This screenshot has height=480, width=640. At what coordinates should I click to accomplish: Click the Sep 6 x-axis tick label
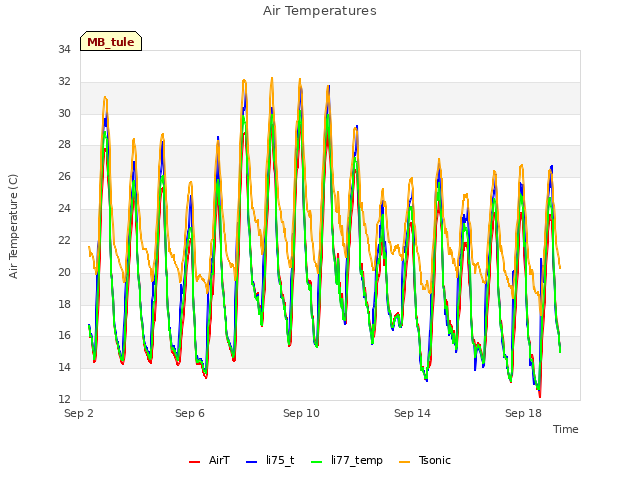tap(190, 413)
